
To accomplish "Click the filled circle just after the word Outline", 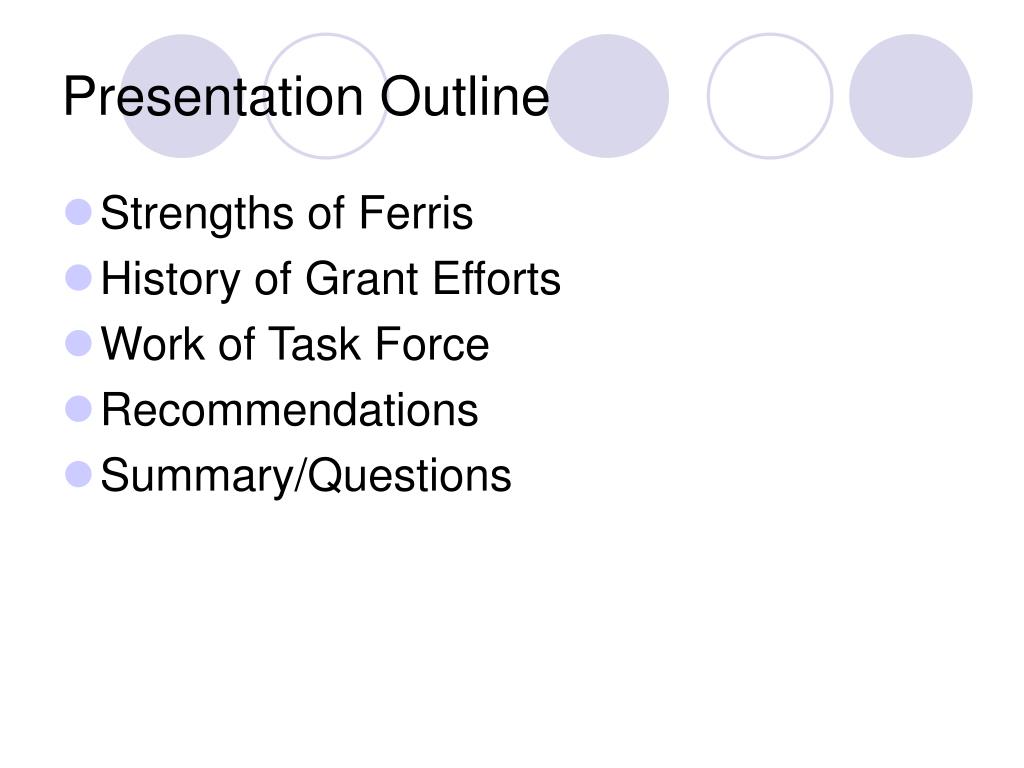I will click(607, 96).
